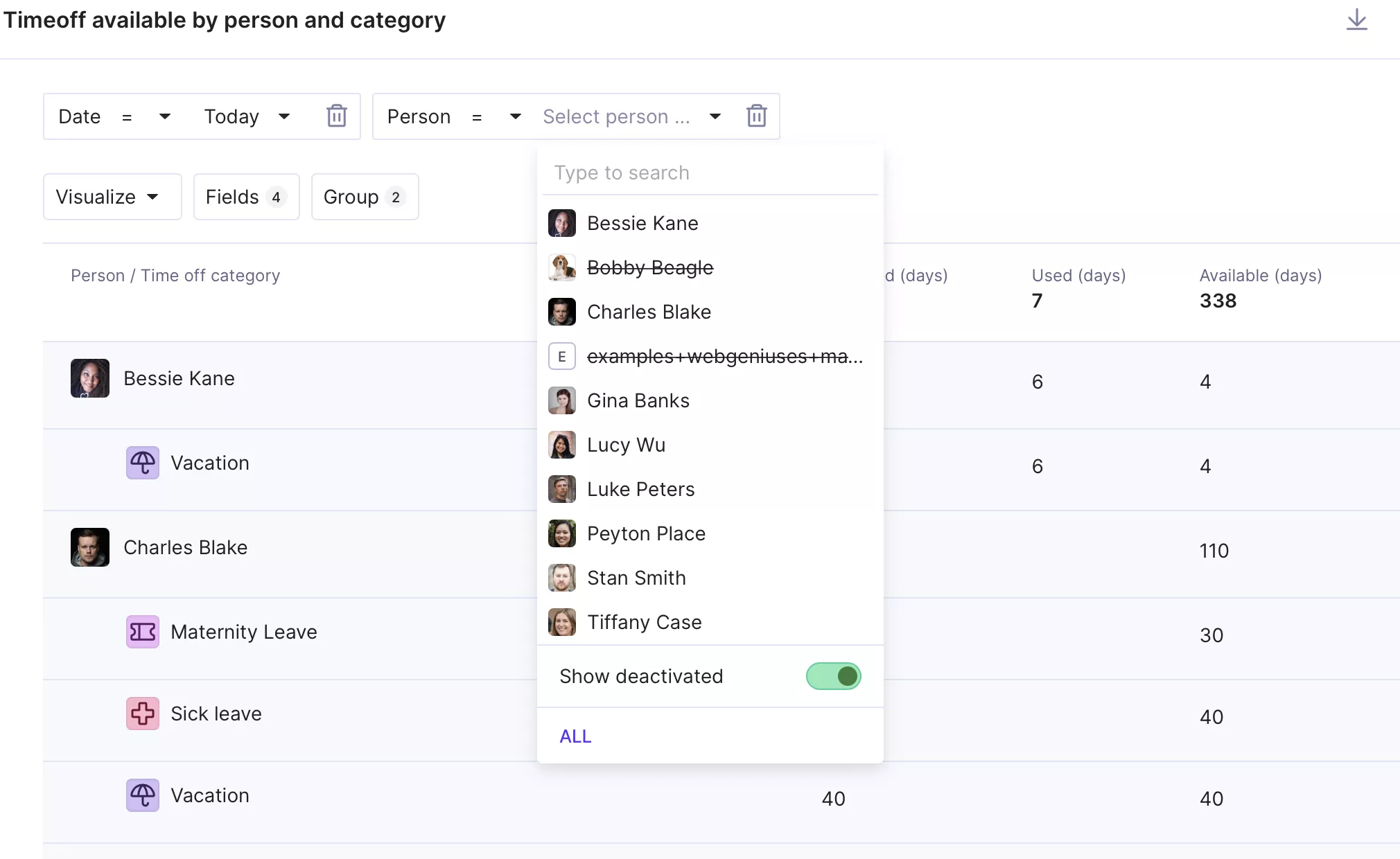Toggle the Show deactivated switch off
Viewport: 1400px width, 859px height.
833,676
